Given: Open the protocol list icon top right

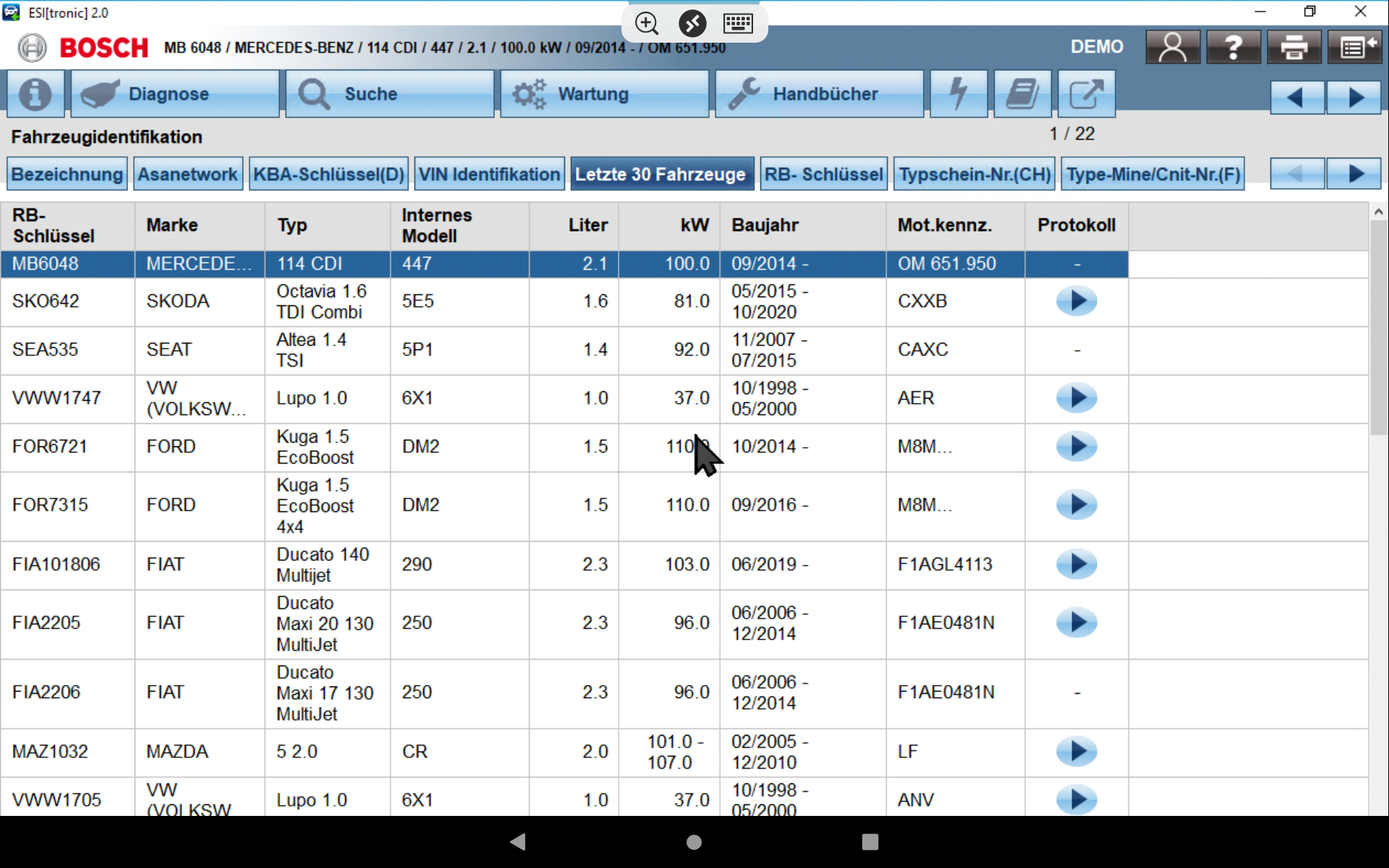Looking at the screenshot, I should (1355, 48).
